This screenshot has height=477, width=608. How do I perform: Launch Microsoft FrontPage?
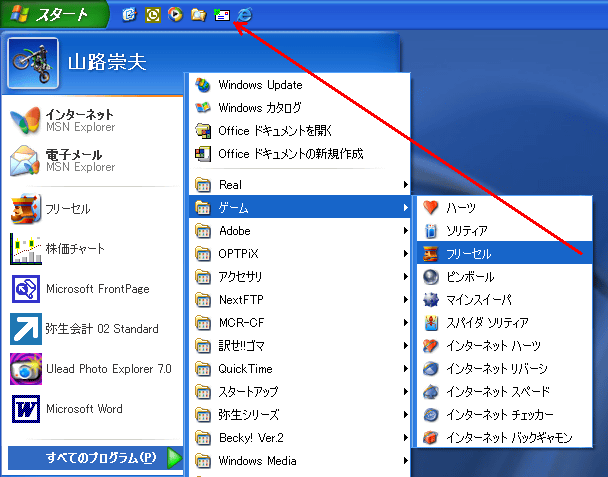(x=92, y=289)
